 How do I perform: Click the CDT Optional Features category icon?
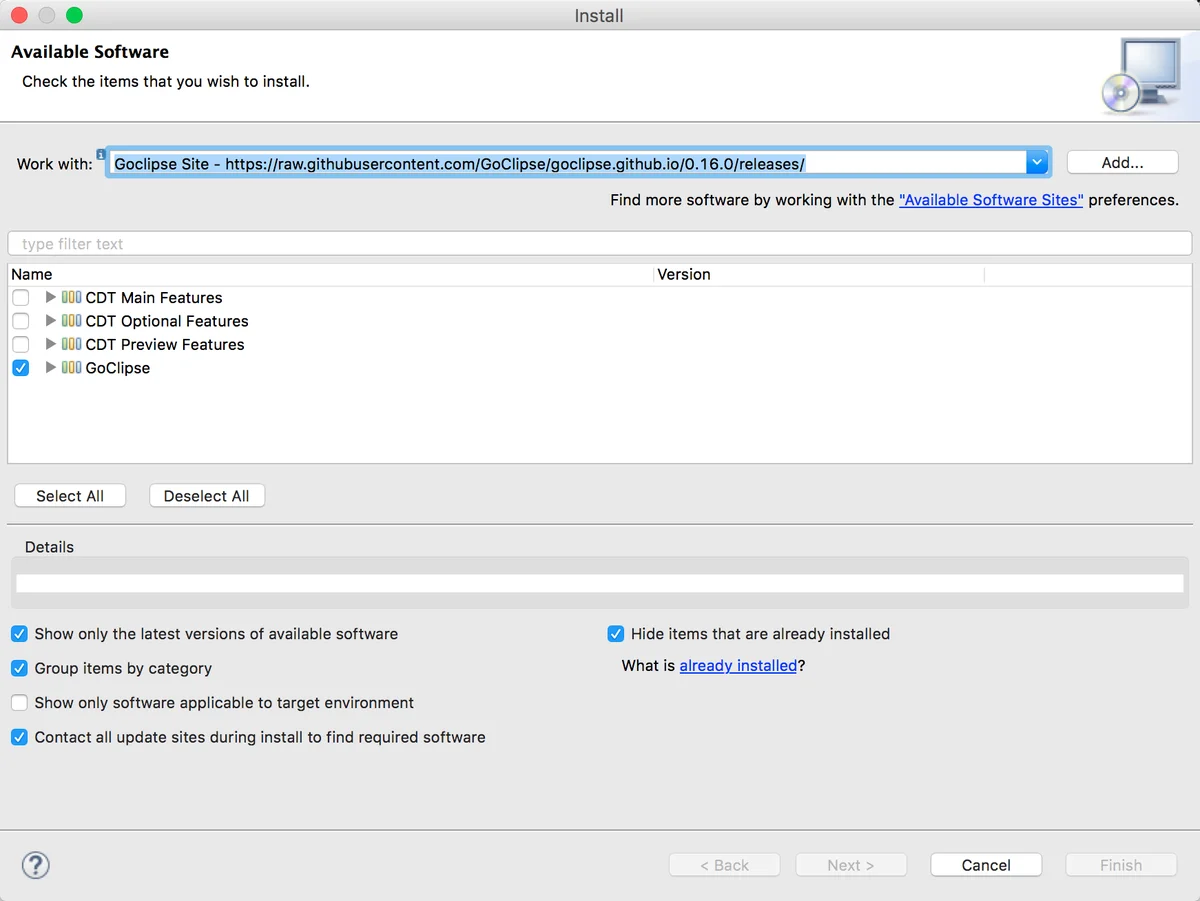pyautogui.click(x=72, y=321)
